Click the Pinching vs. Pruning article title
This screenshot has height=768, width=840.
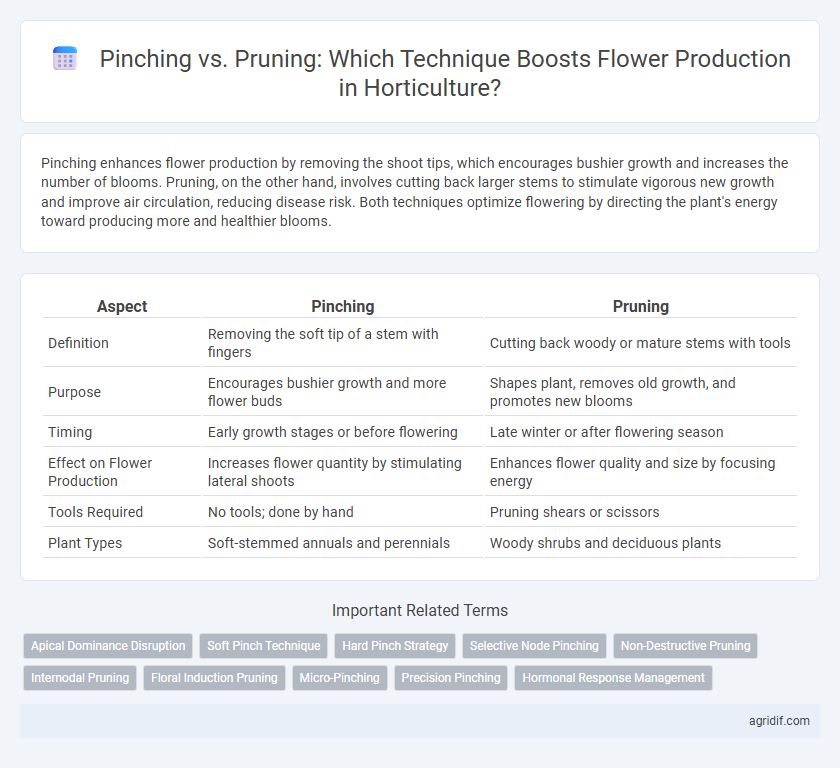pos(445,73)
